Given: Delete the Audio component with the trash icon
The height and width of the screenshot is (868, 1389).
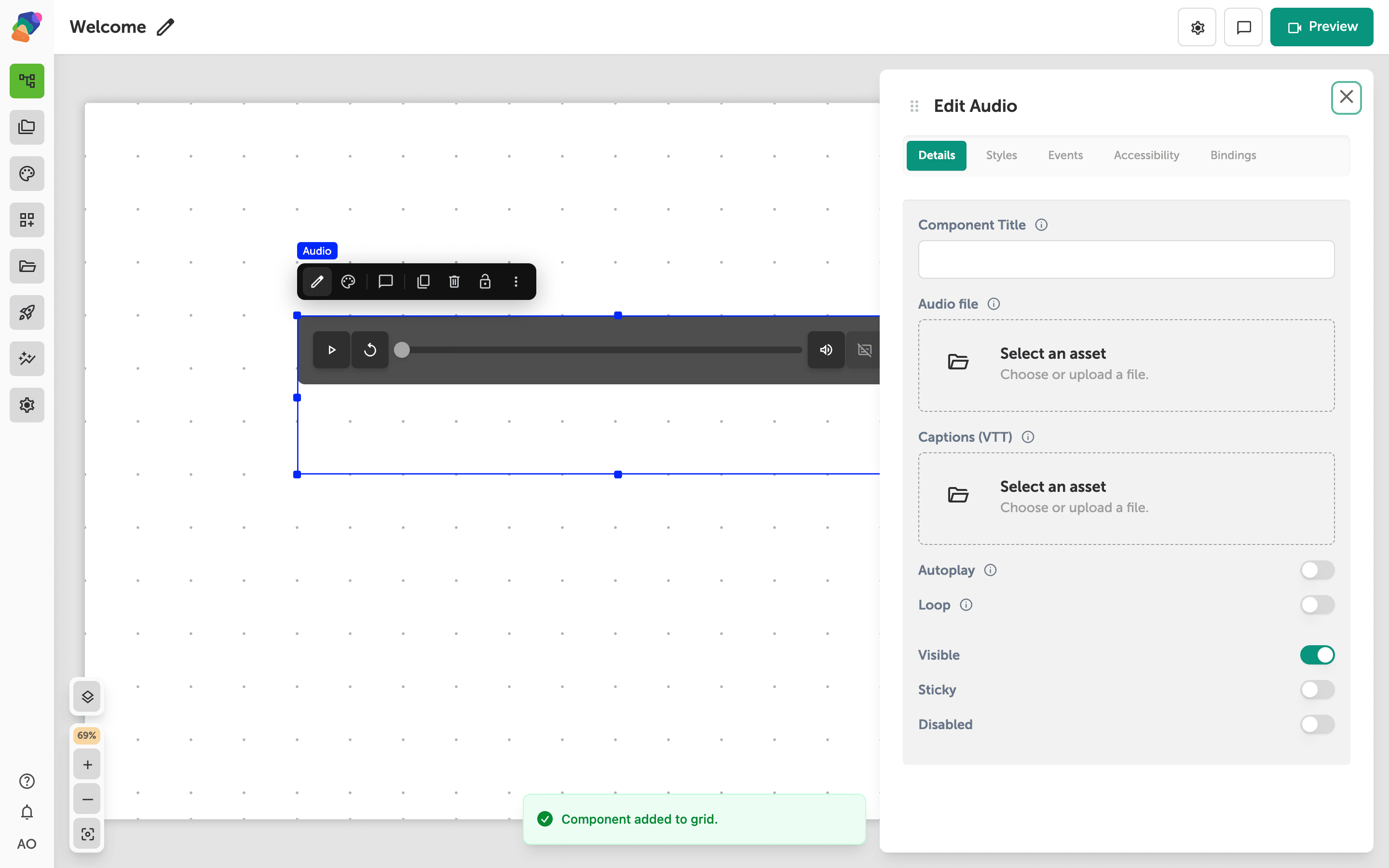Looking at the screenshot, I should 454,282.
